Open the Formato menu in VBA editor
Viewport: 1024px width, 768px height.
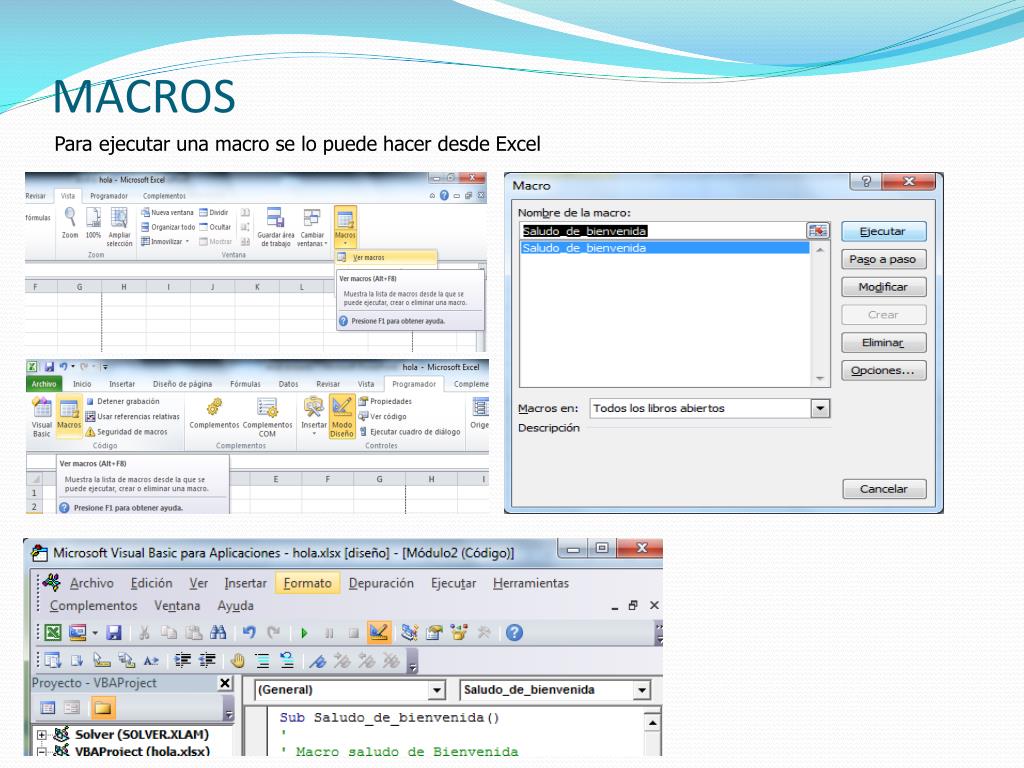[308, 583]
